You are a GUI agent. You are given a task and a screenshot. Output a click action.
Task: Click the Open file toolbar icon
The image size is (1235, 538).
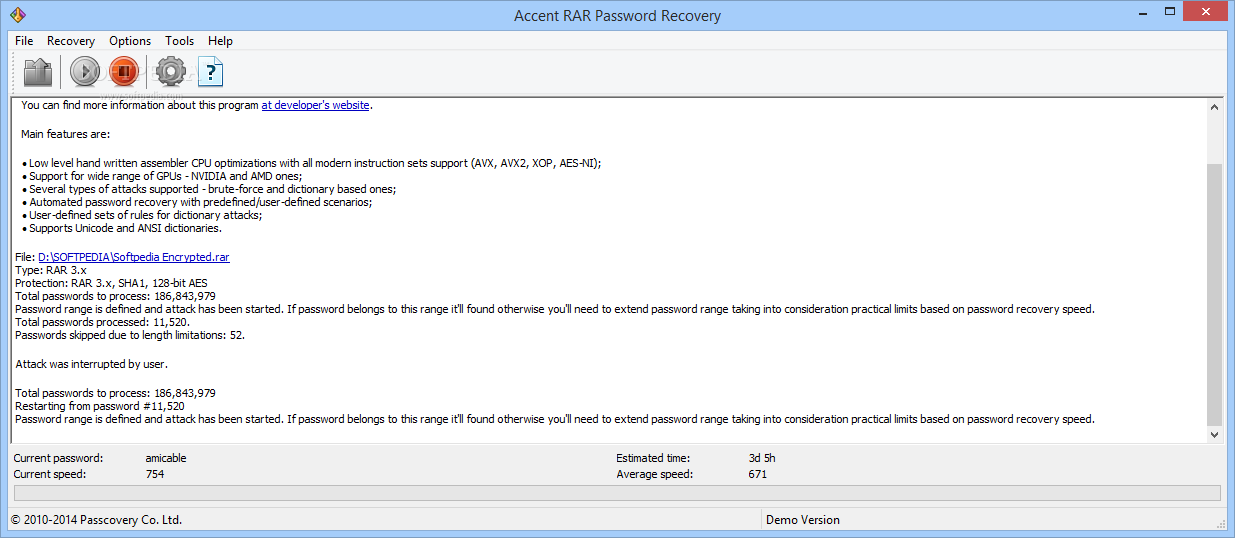(x=38, y=72)
